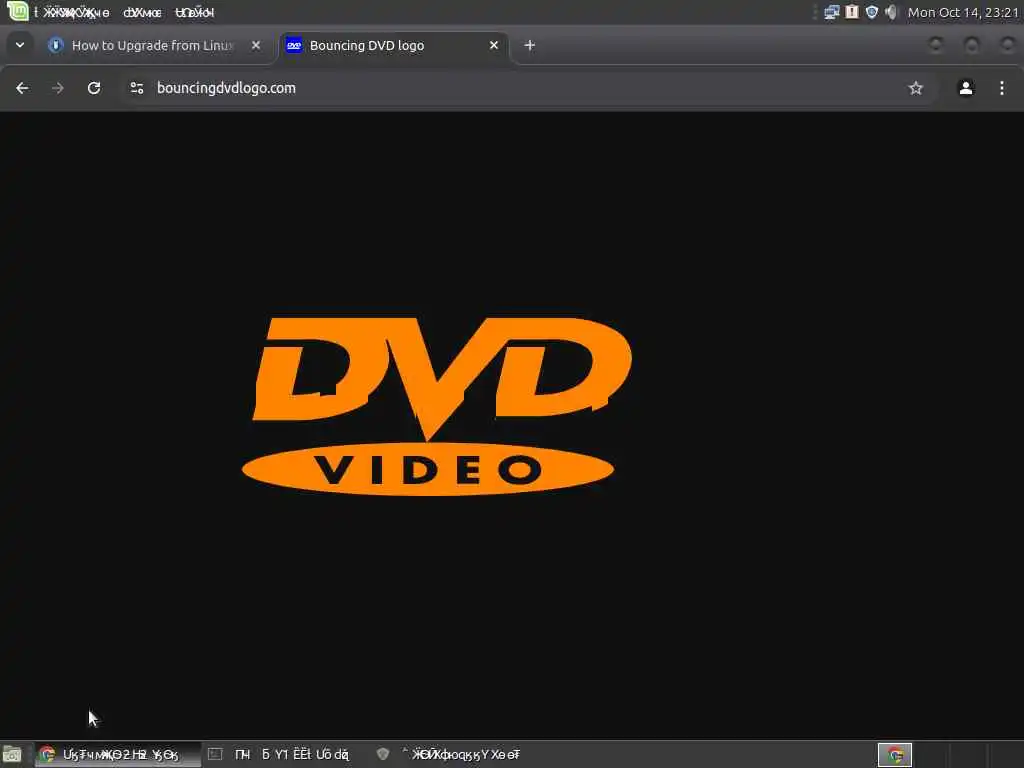This screenshot has height=768, width=1024.
Task: Open a new tab with plus button
Action: click(x=530, y=45)
